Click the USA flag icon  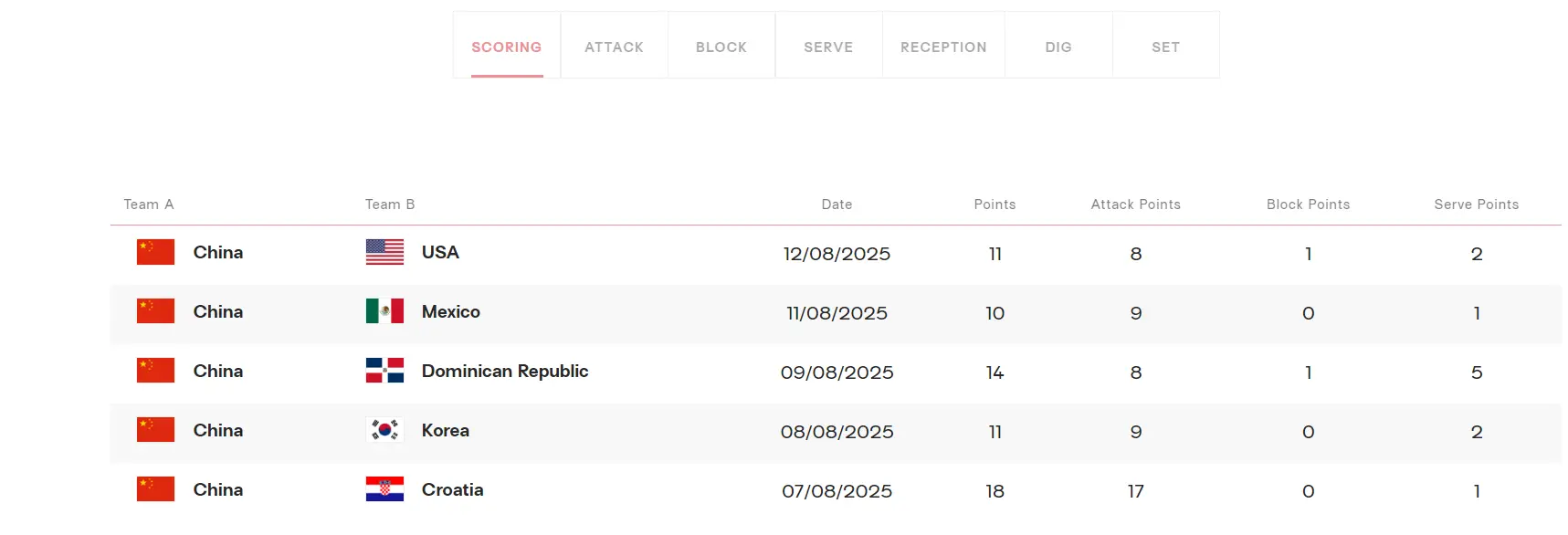(x=384, y=252)
